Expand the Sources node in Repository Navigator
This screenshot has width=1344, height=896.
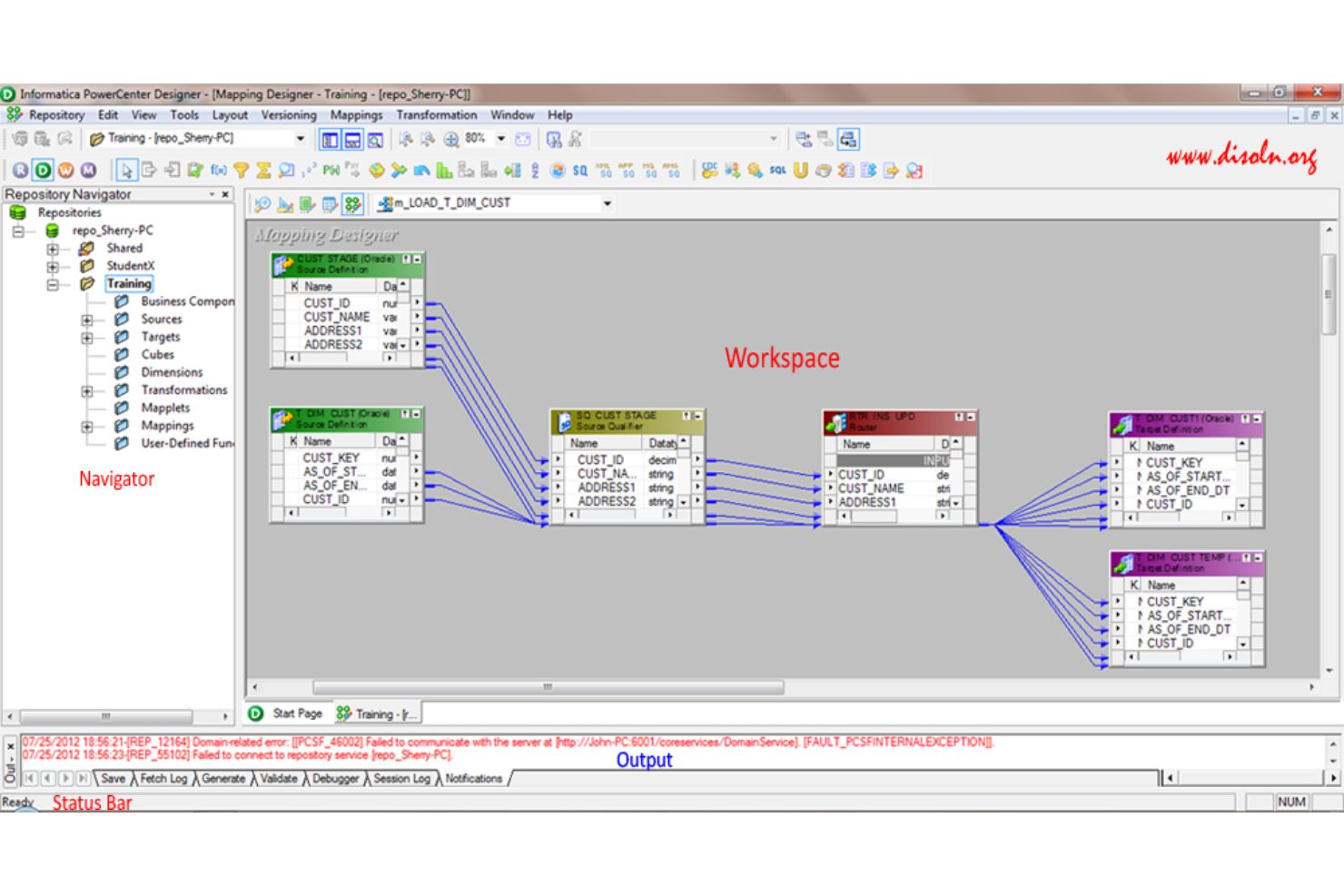pyautogui.click(x=87, y=319)
